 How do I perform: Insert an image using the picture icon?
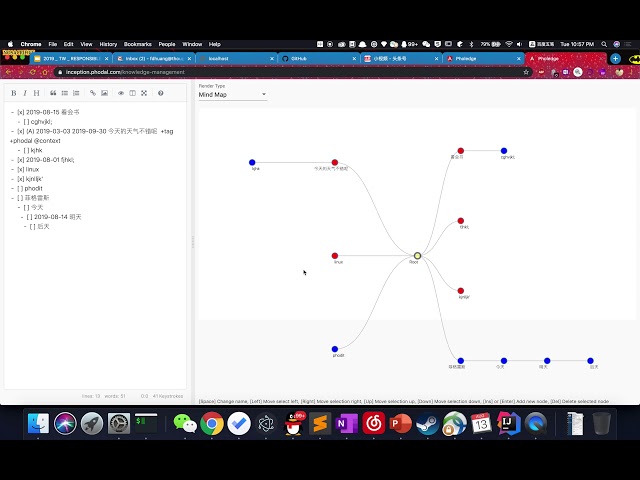click(104, 93)
